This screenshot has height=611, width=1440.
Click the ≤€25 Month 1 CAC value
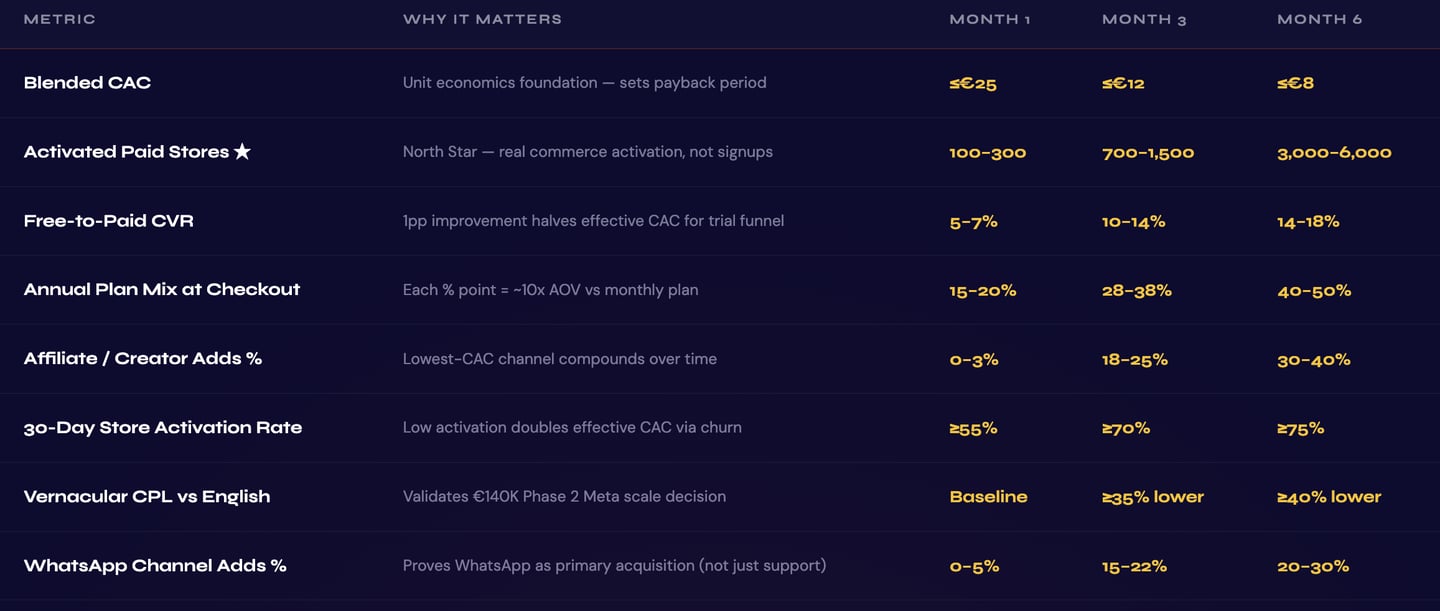(973, 83)
